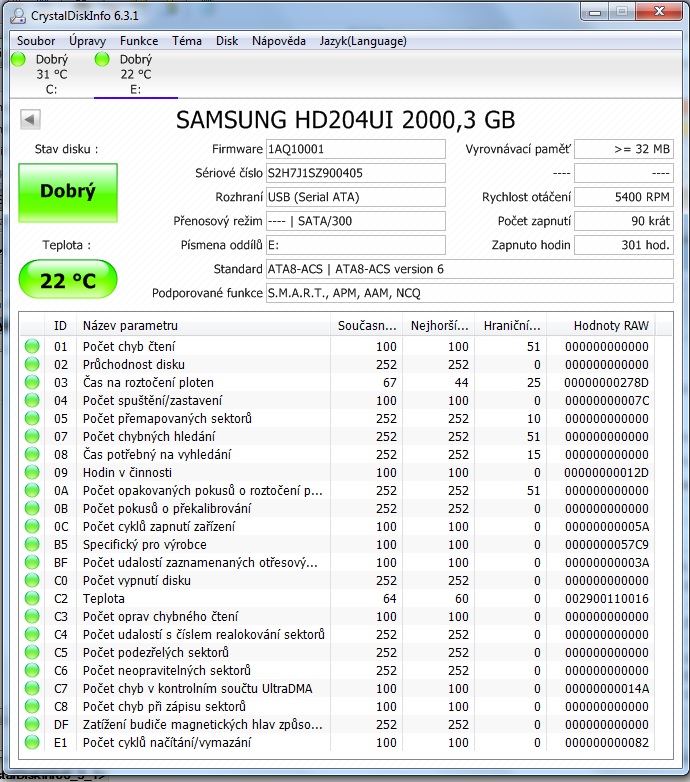The height and width of the screenshot is (782, 690).
Task: Click the green status icon for Teplota row
Action: [x=32, y=598]
